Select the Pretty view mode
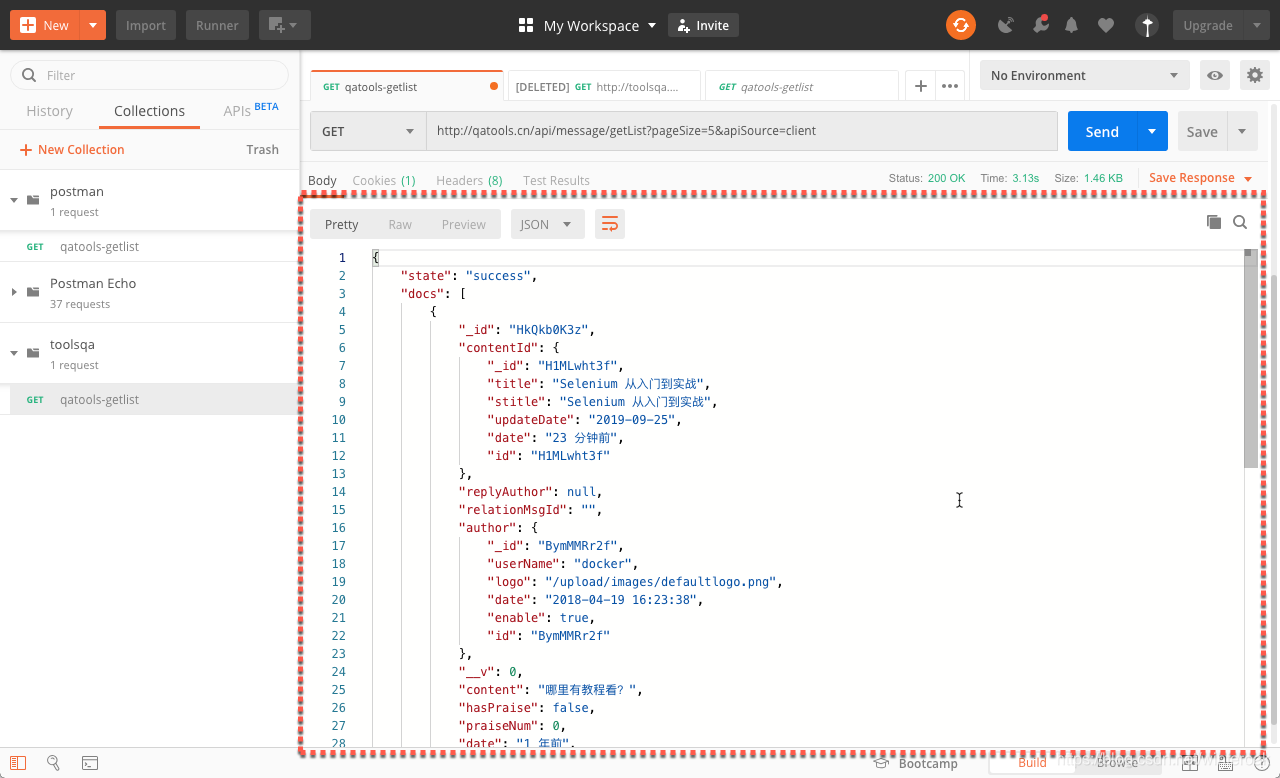The width and height of the screenshot is (1280, 778). click(x=341, y=224)
